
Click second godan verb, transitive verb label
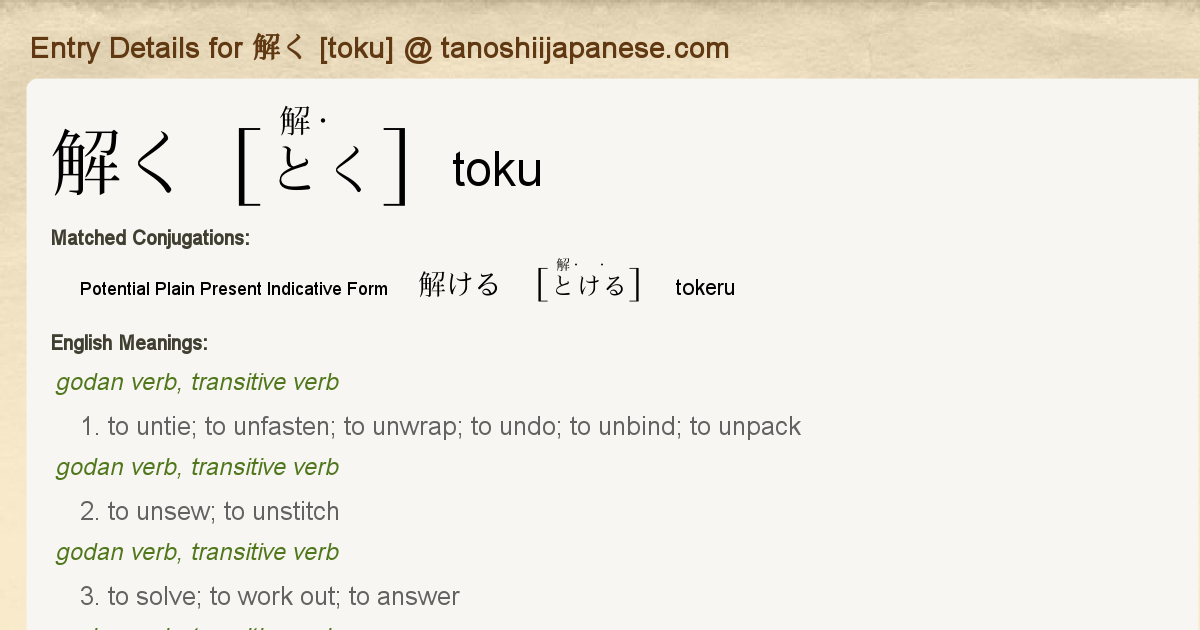click(x=197, y=467)
